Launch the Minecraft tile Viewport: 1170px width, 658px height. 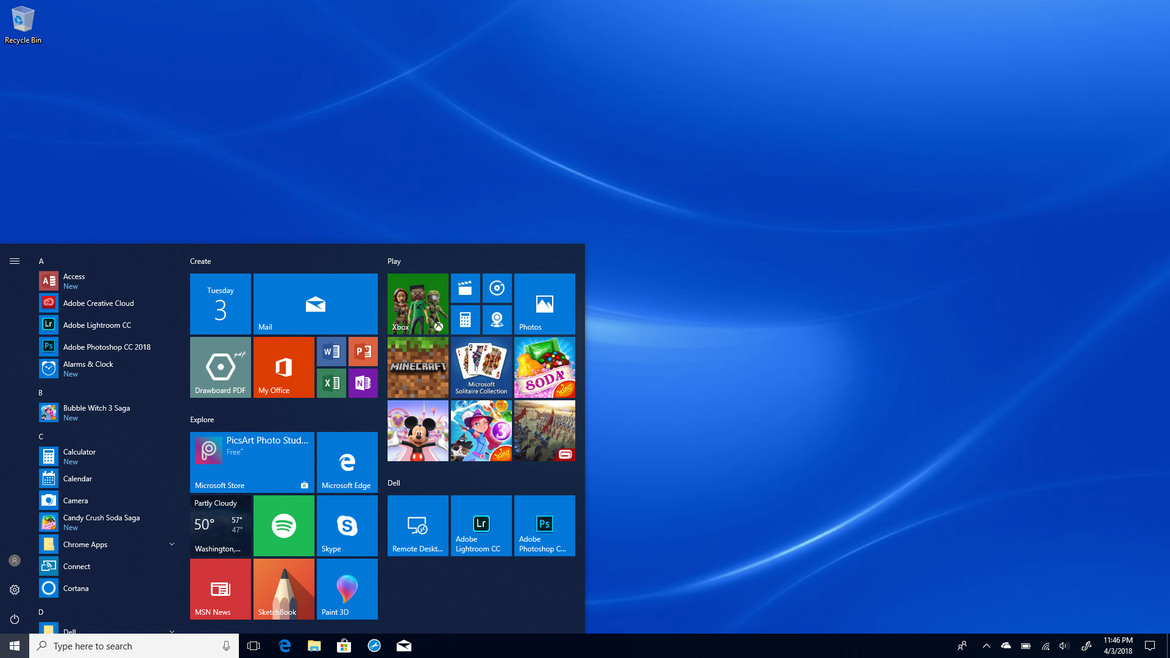click(418, 367)
